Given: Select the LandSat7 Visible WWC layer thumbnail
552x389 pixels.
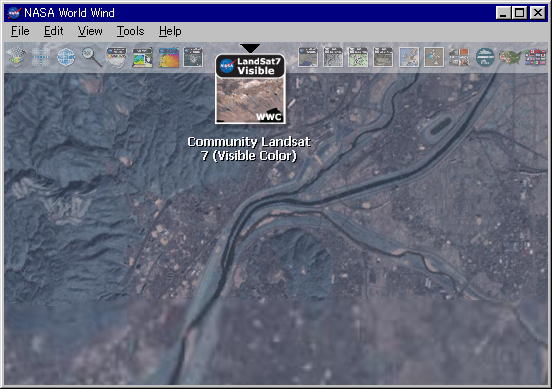Looking at the screenshot, I should click(250, 89).
